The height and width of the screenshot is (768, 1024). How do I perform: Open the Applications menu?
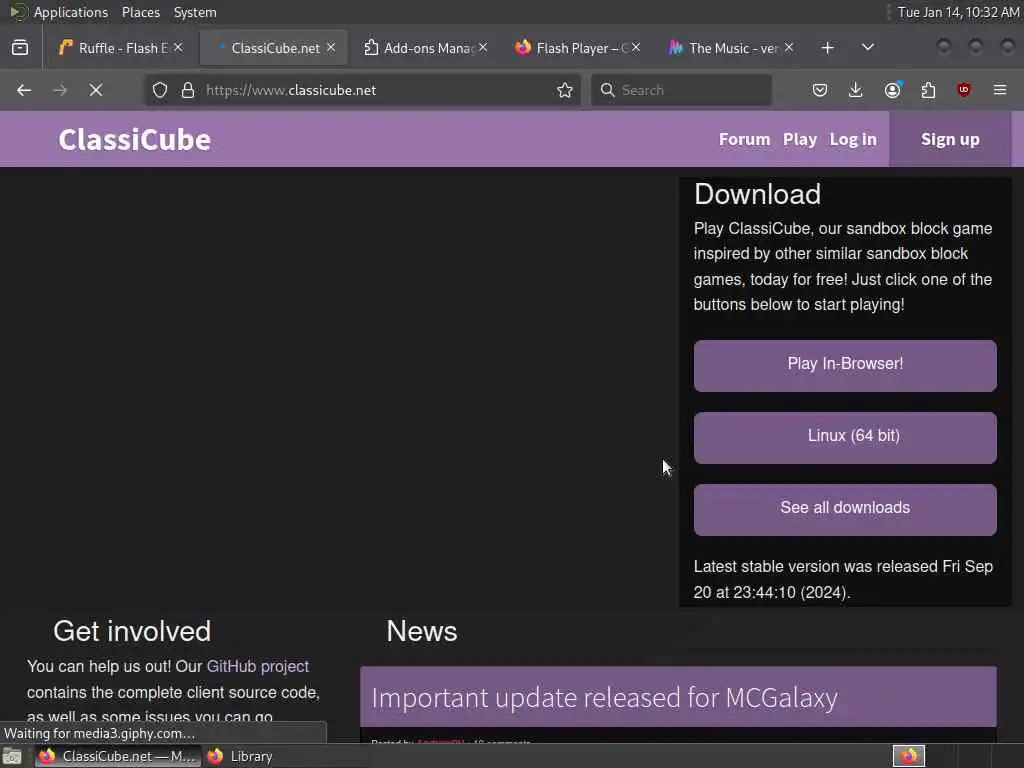tap(71, 12)
